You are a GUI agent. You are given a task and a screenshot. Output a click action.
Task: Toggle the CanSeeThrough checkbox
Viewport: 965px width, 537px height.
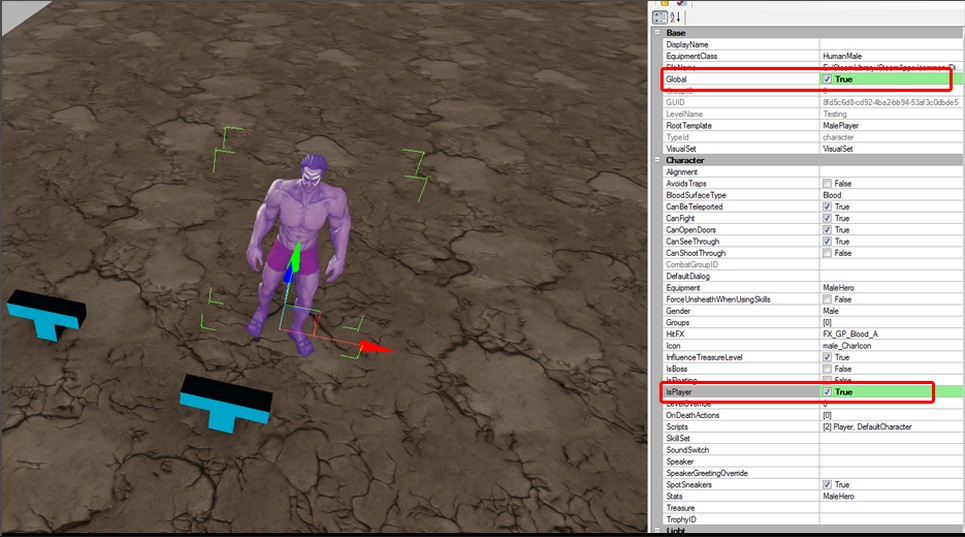pyautogui.click(x=827, y=242)
